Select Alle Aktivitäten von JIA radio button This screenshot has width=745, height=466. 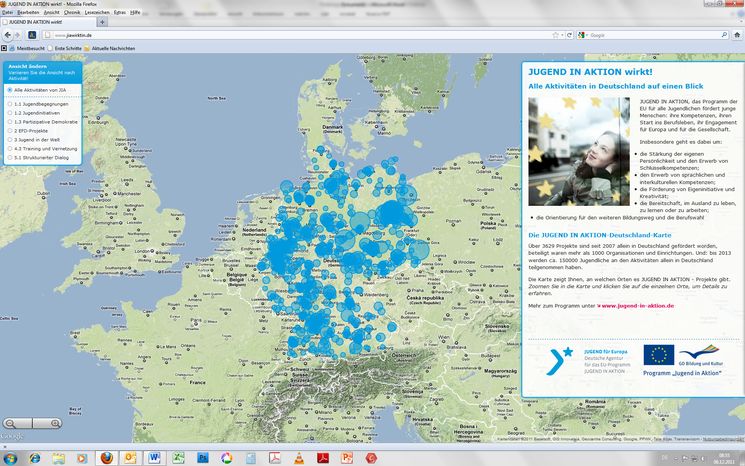(x=10, y=90)
